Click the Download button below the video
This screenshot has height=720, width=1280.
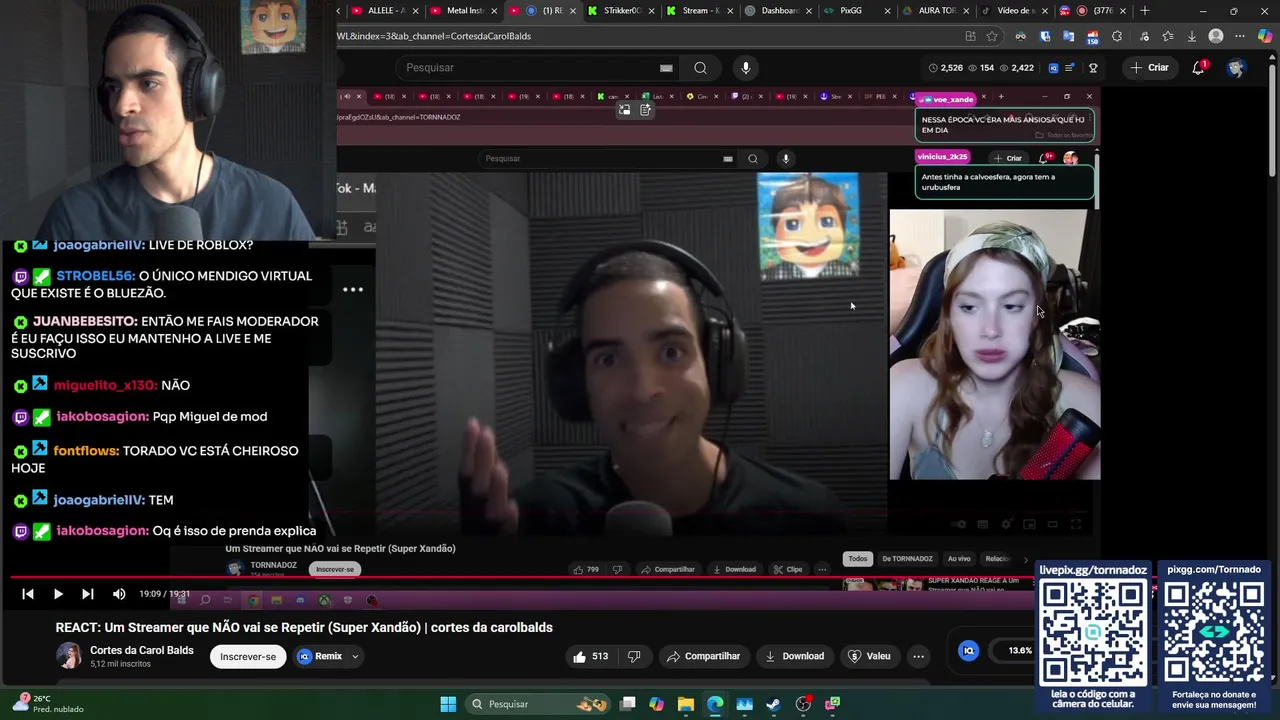[x=794, y=656]
